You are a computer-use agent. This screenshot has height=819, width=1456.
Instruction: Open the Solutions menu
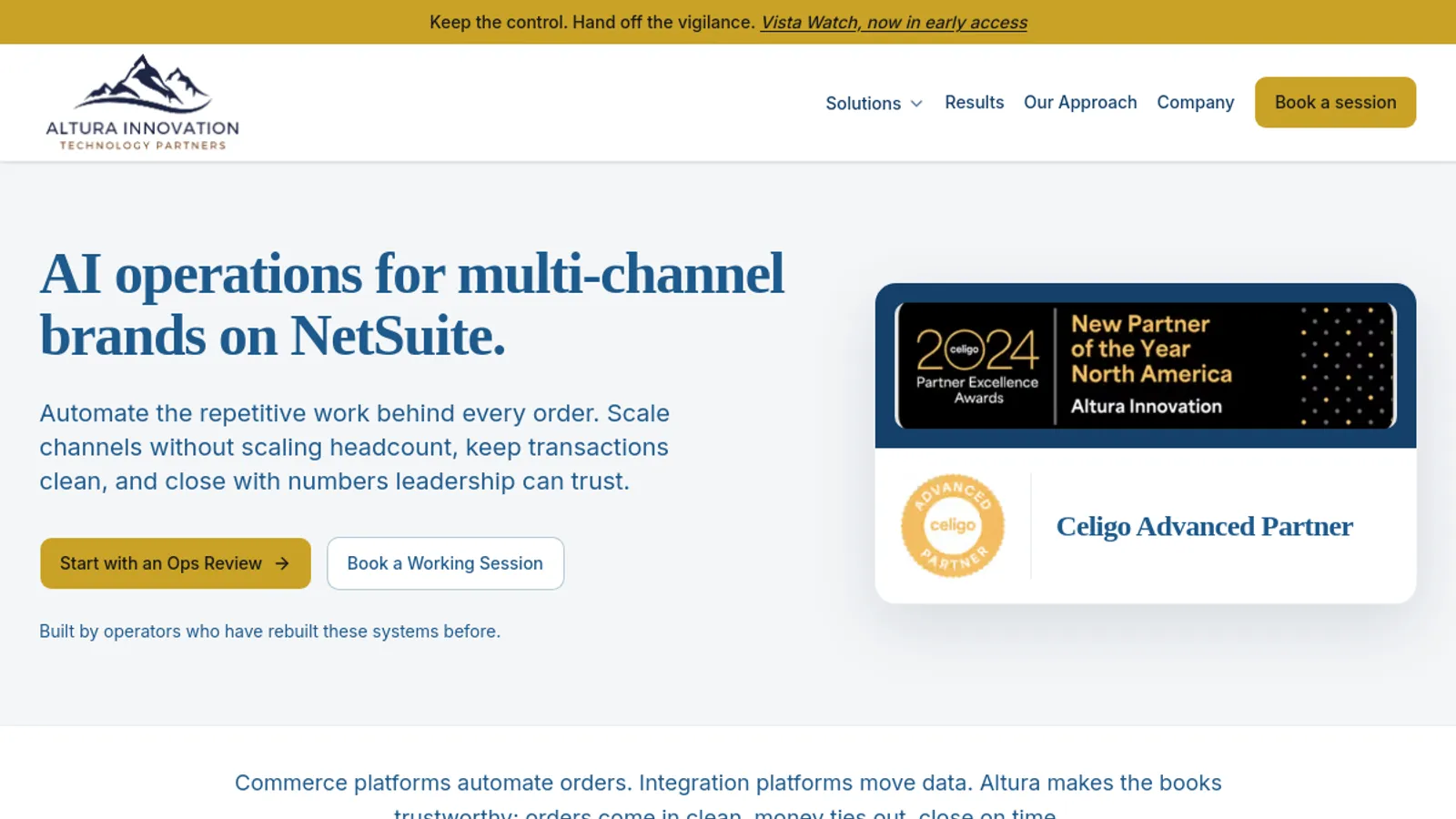point(874,103)
